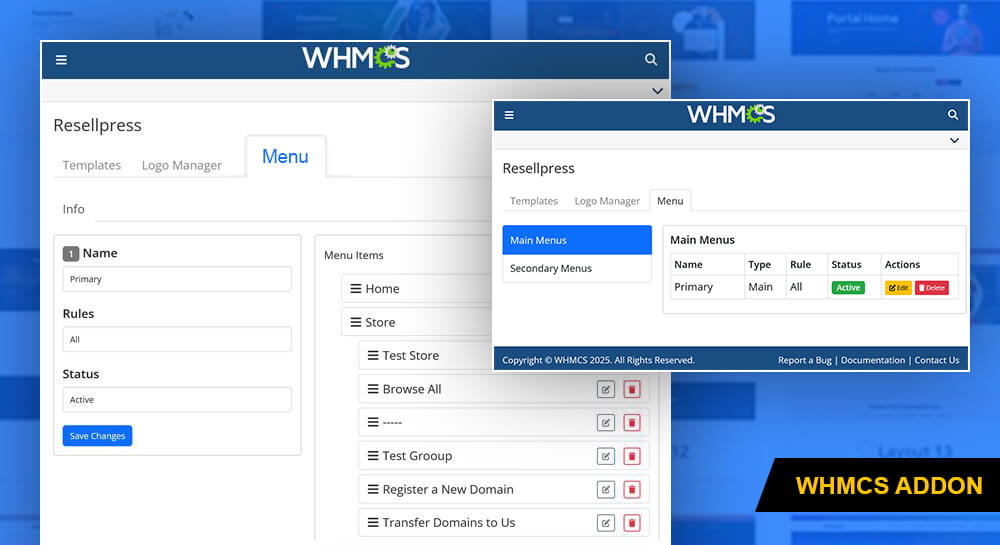The height and width of the screenshot is (545, 1000).
Task: Delete the Transfer Domains to Us item
Action: 631,523
